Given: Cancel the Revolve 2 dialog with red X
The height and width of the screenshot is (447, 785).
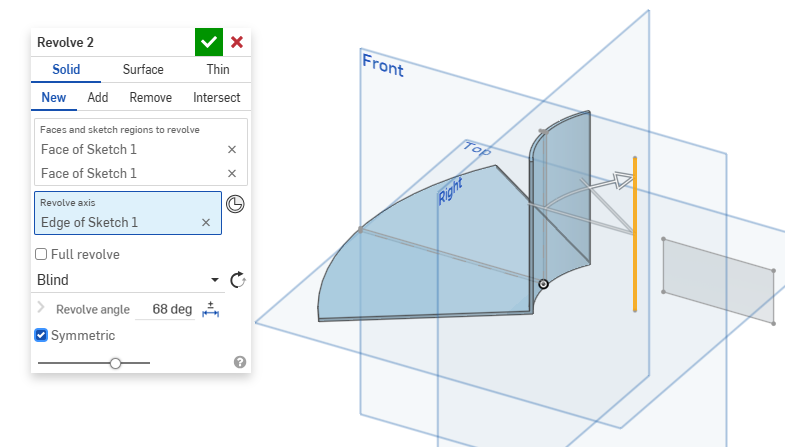Looking at the screenshot, I should click(237, 42).
